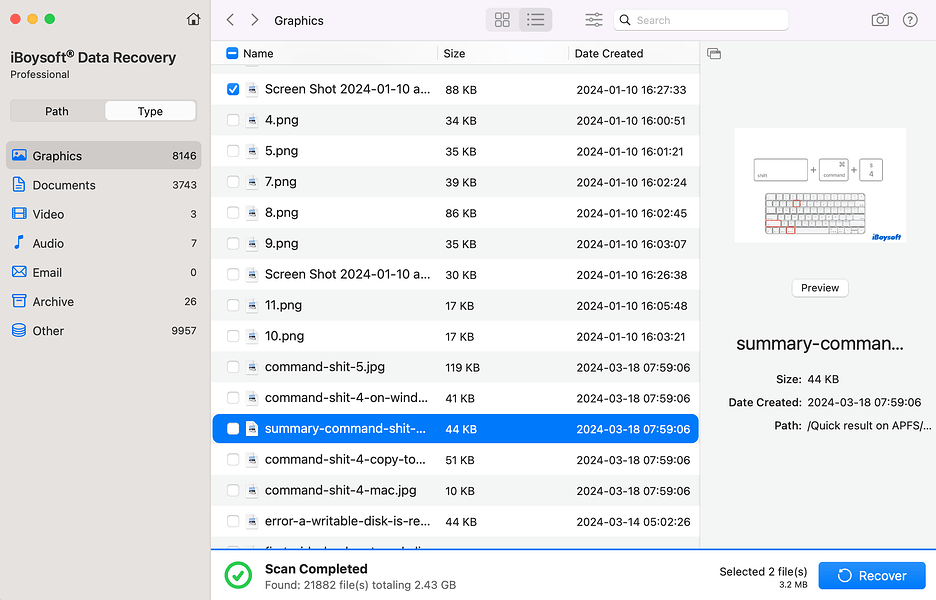
Task: Click the preview panel toggle icon
Action: pos(714,54)
